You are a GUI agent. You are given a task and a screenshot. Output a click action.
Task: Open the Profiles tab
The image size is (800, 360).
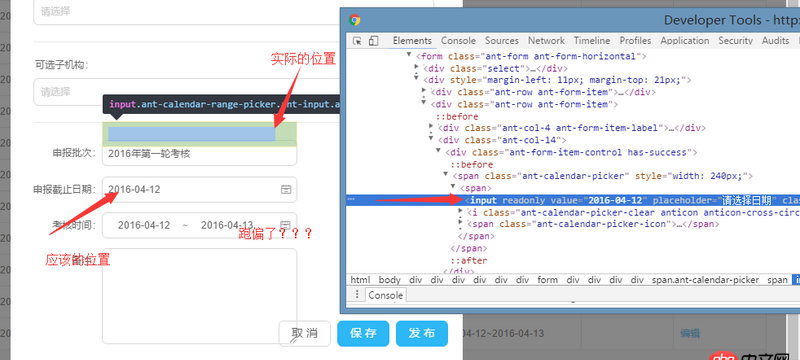(635, 41)
